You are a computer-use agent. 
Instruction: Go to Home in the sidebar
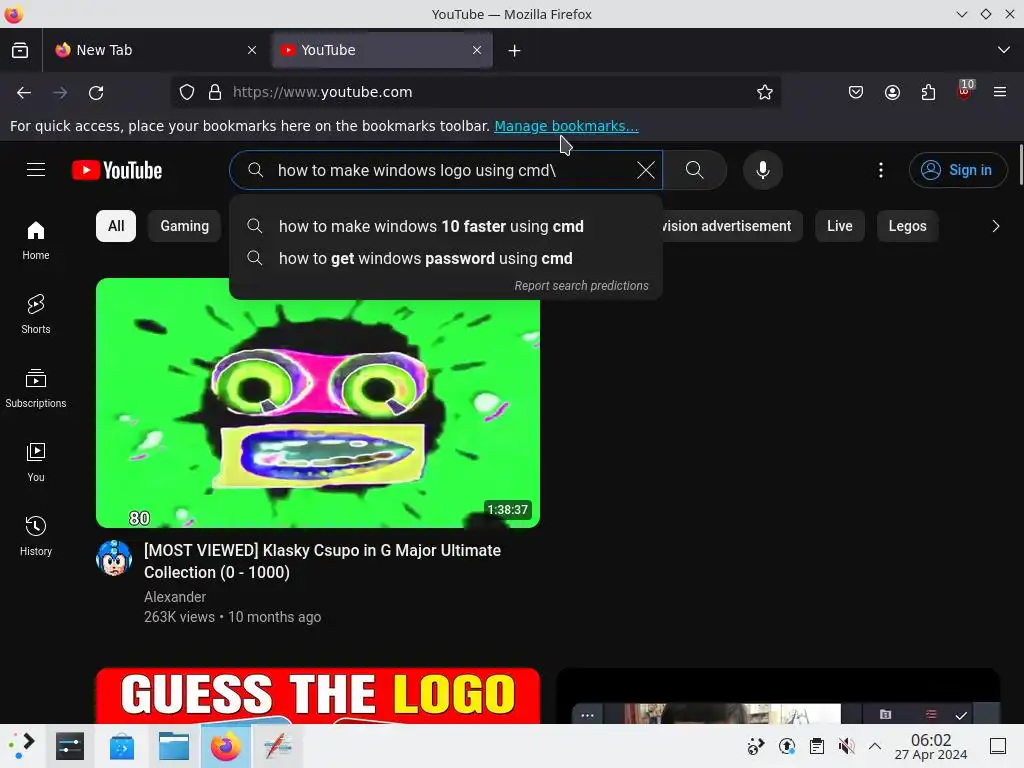pos(36,240)
